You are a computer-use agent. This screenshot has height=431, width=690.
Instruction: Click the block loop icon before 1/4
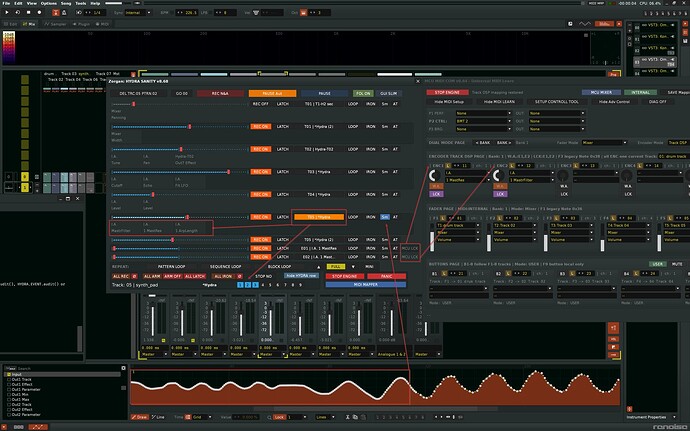(79, 13)
